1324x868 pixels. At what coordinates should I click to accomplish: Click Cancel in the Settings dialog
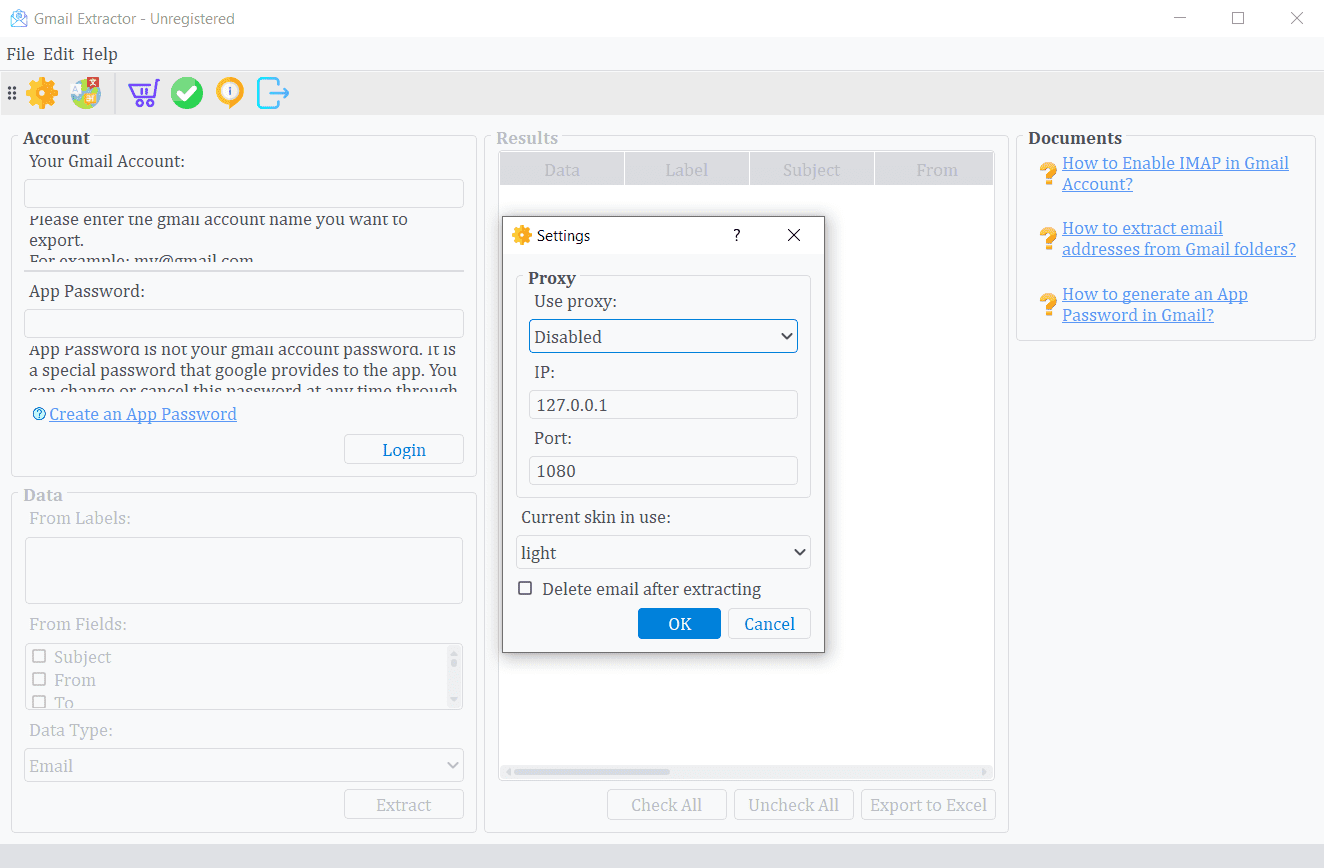coord(769,623)
